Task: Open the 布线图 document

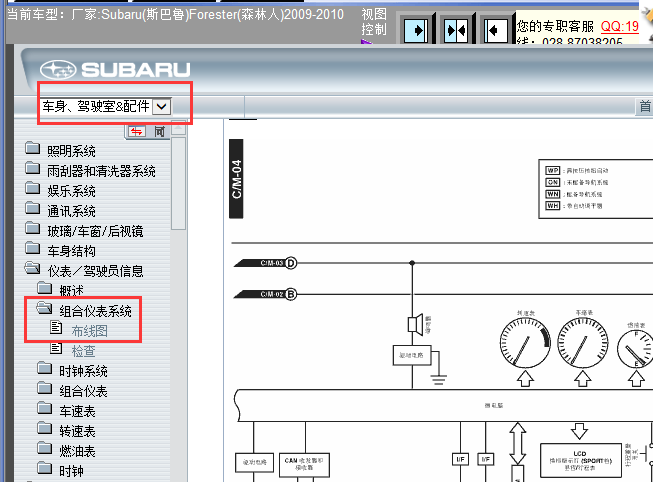Action: tap(90, 331)
